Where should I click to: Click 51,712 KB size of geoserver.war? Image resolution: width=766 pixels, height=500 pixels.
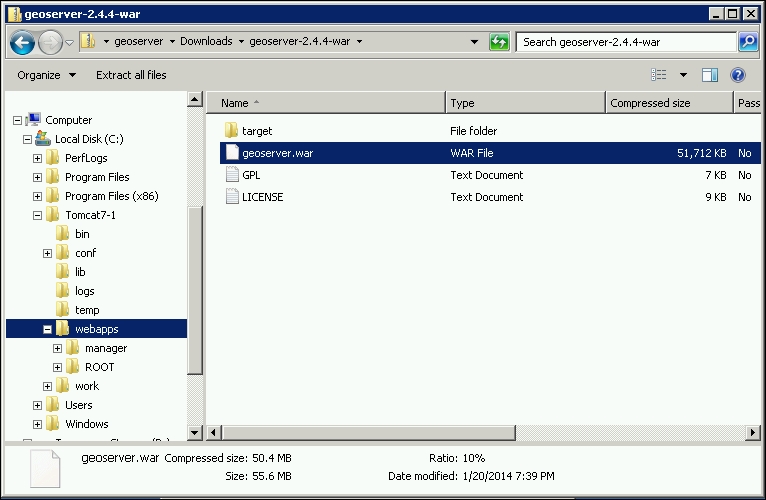click(702, 153)
